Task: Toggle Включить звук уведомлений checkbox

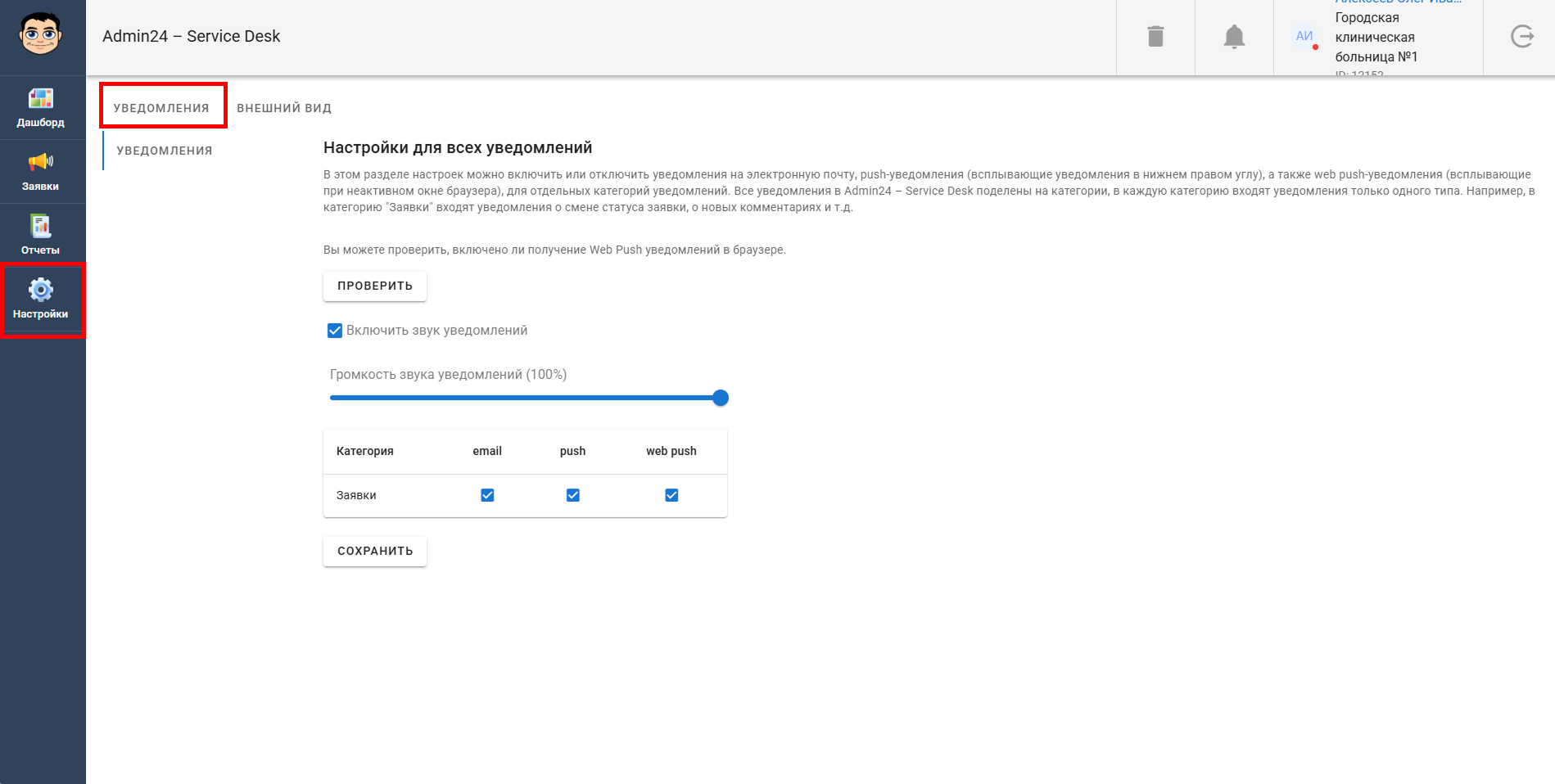Action: (x=335, y=331)
